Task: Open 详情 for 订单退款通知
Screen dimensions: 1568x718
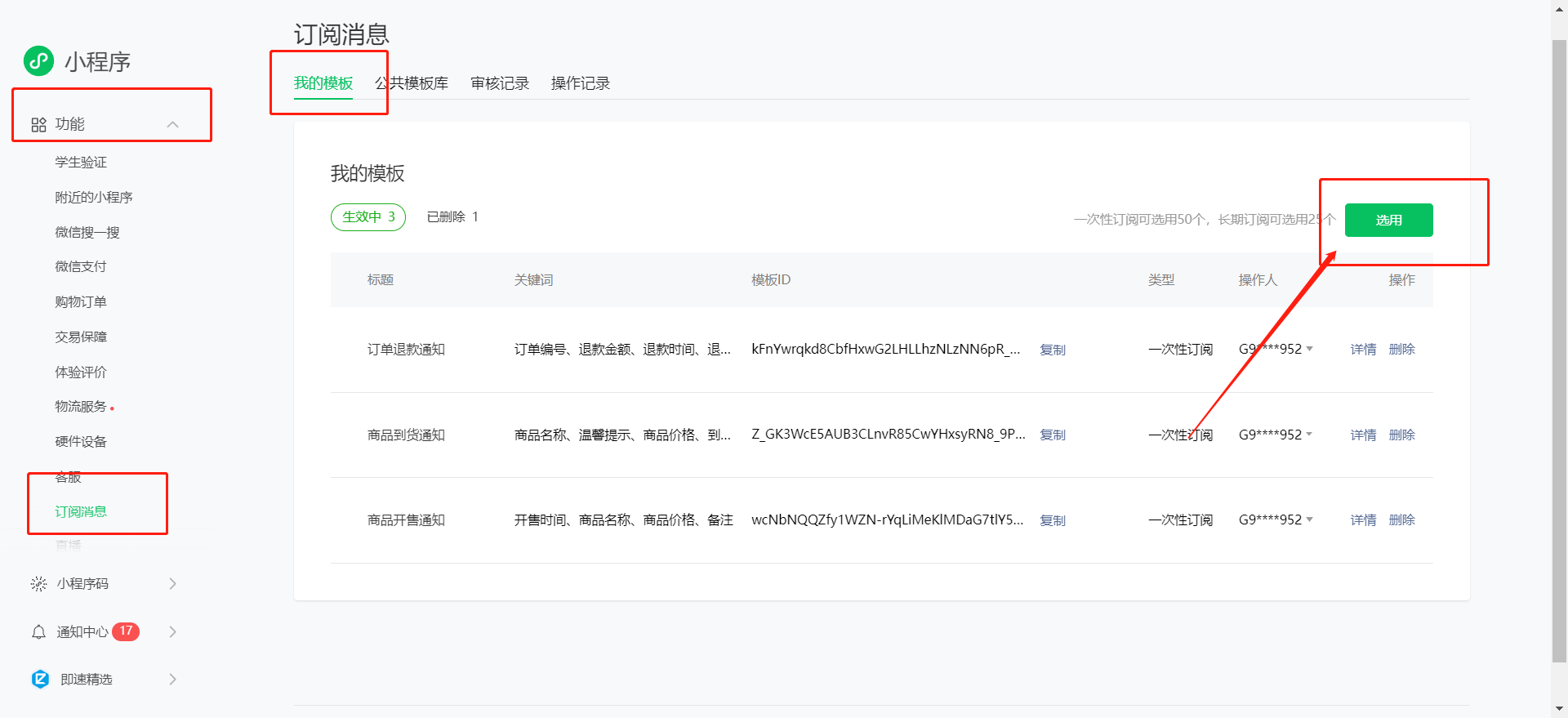Action: click(1363, 350)
